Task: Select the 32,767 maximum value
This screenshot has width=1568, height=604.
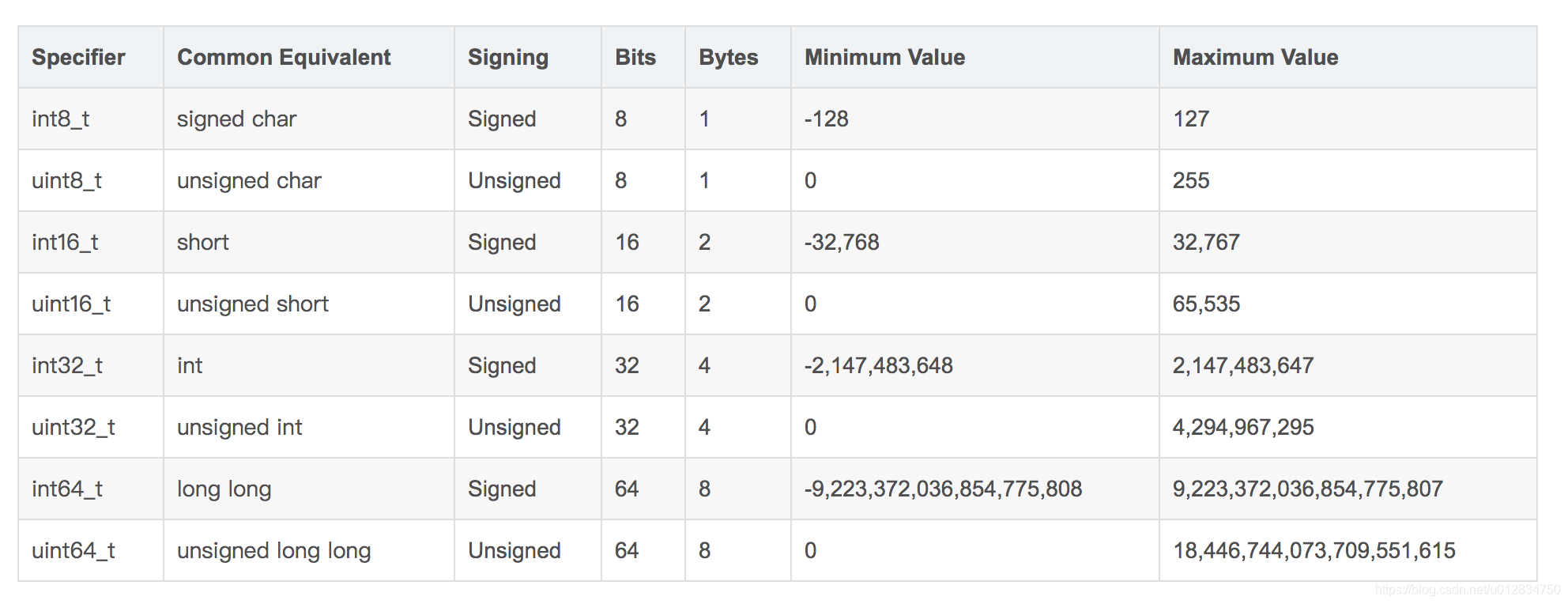Action: (1206, 242)
